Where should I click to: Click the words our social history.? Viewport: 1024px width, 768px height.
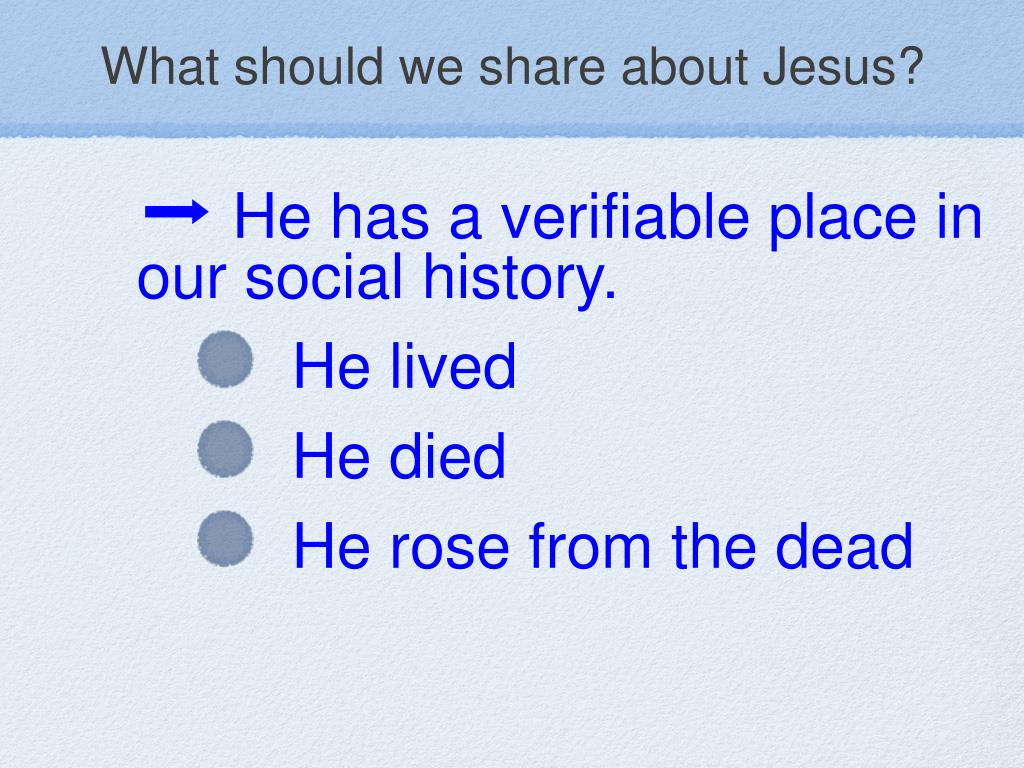point(377,278)
